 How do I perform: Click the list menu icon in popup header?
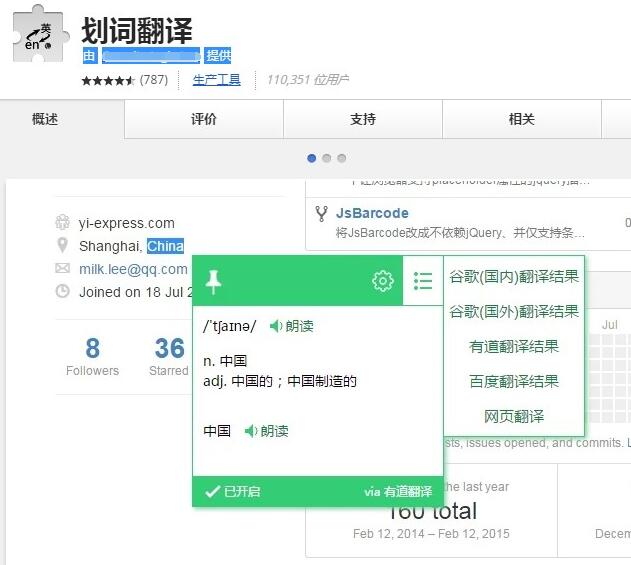coord(423,281)
